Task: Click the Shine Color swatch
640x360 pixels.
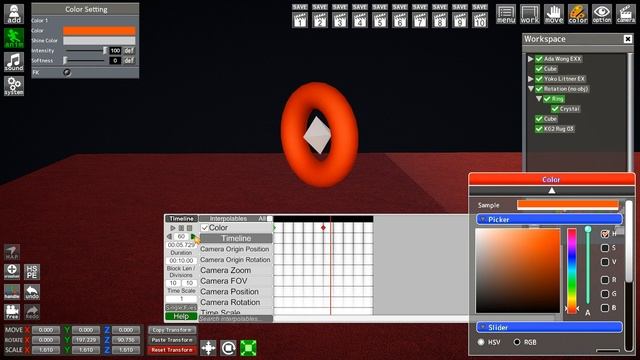Action: click(x=99, y=40)
